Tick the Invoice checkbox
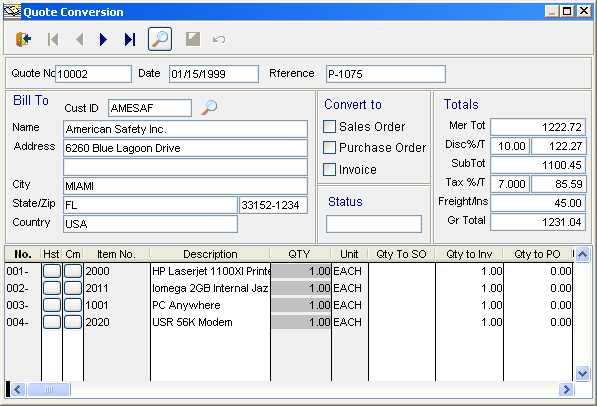Viewport: 597px width, 406px height. click(x=329, y=169)
